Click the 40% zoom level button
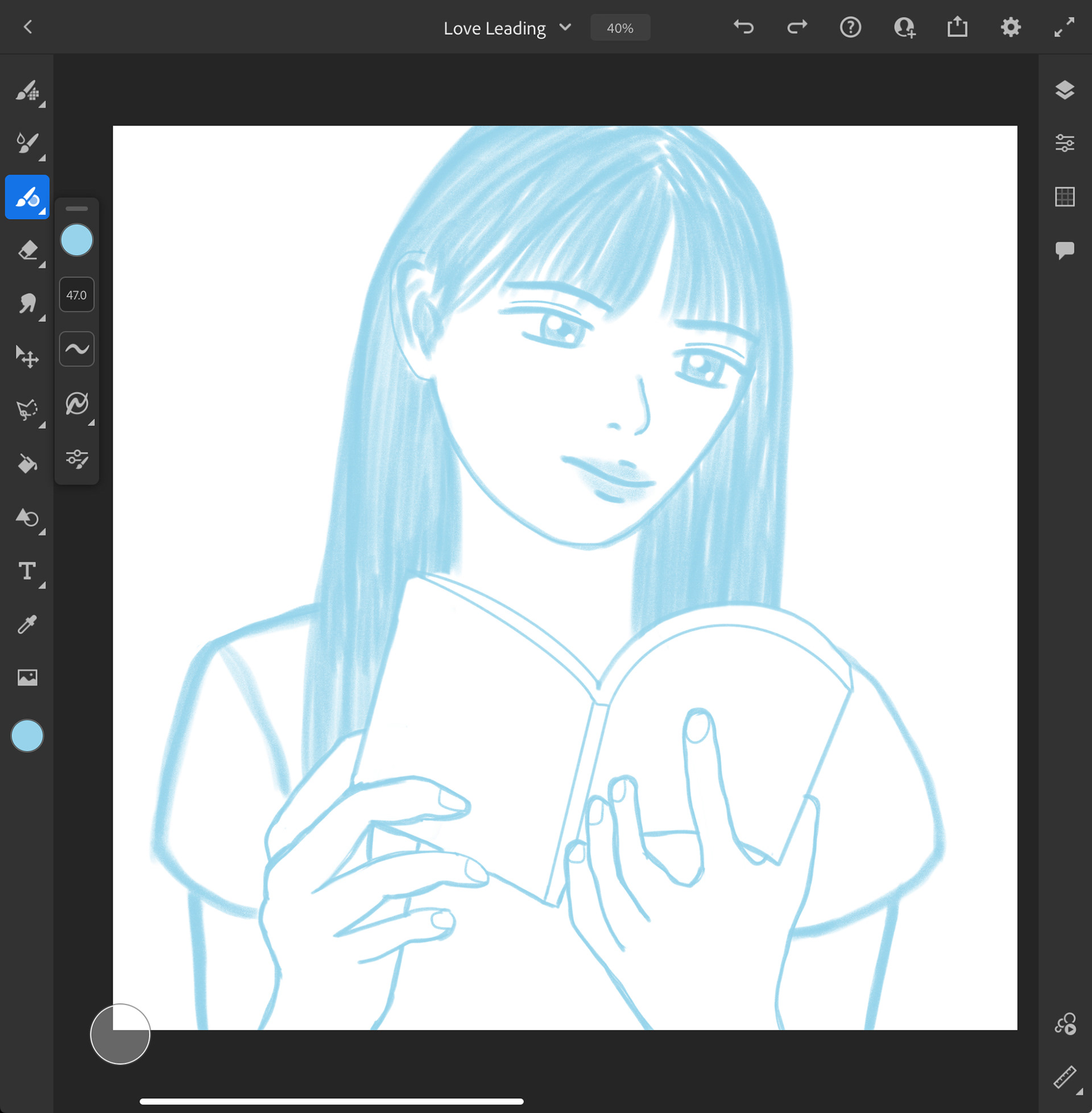 click(x=620, y=28)
